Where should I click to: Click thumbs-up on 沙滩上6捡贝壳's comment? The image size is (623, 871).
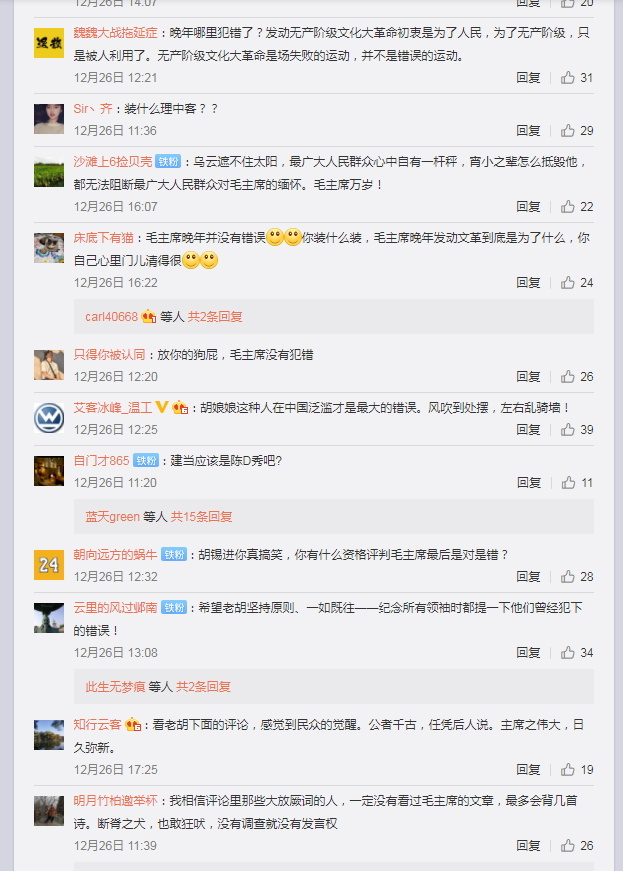point(567,207)
